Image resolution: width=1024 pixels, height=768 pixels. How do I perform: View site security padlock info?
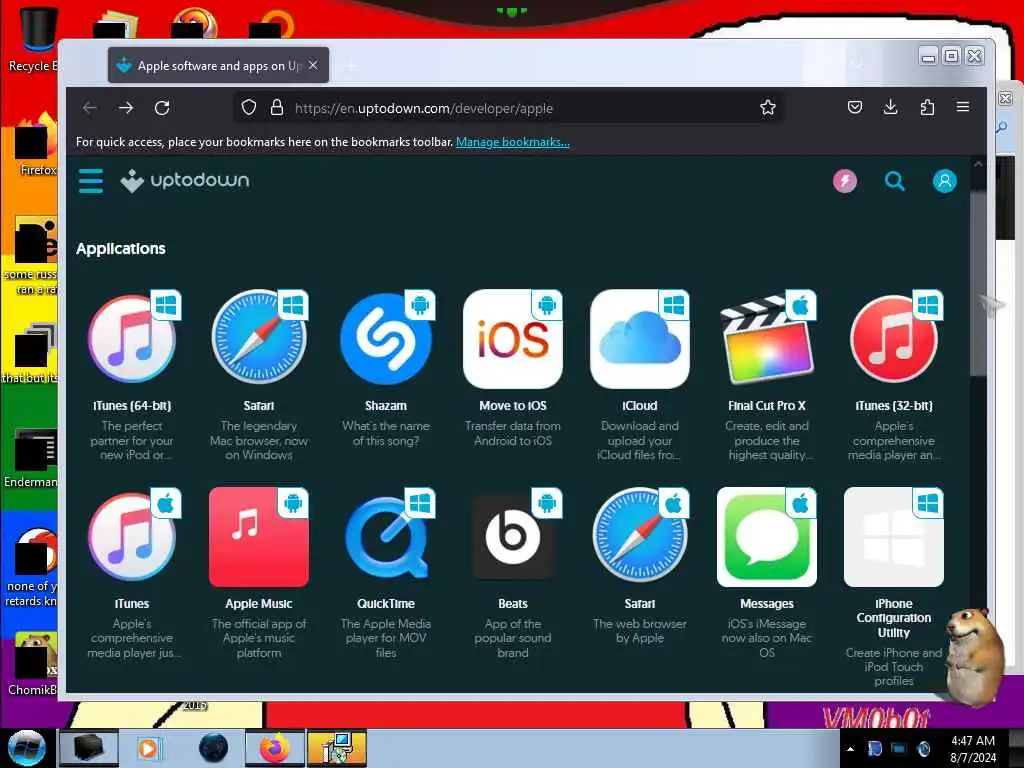coord(277,108)
